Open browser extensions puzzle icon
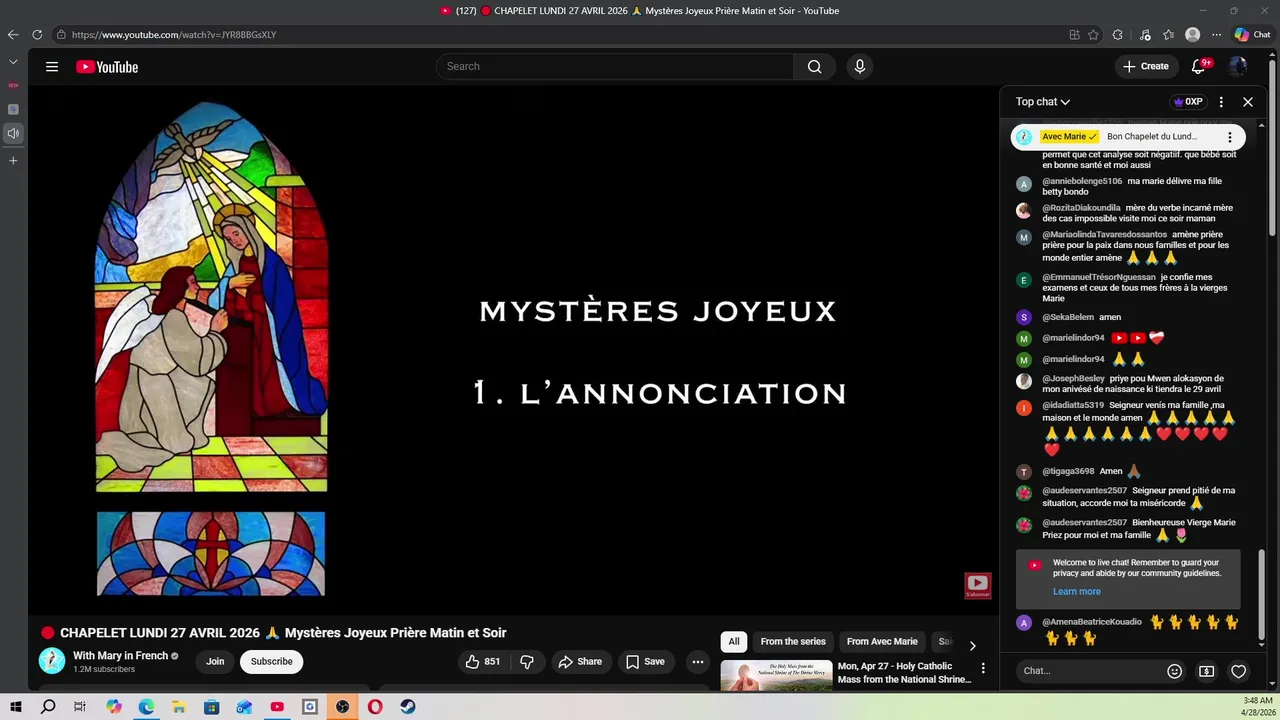Viewport: 1280px width, 720px height. pos(1118,34)
